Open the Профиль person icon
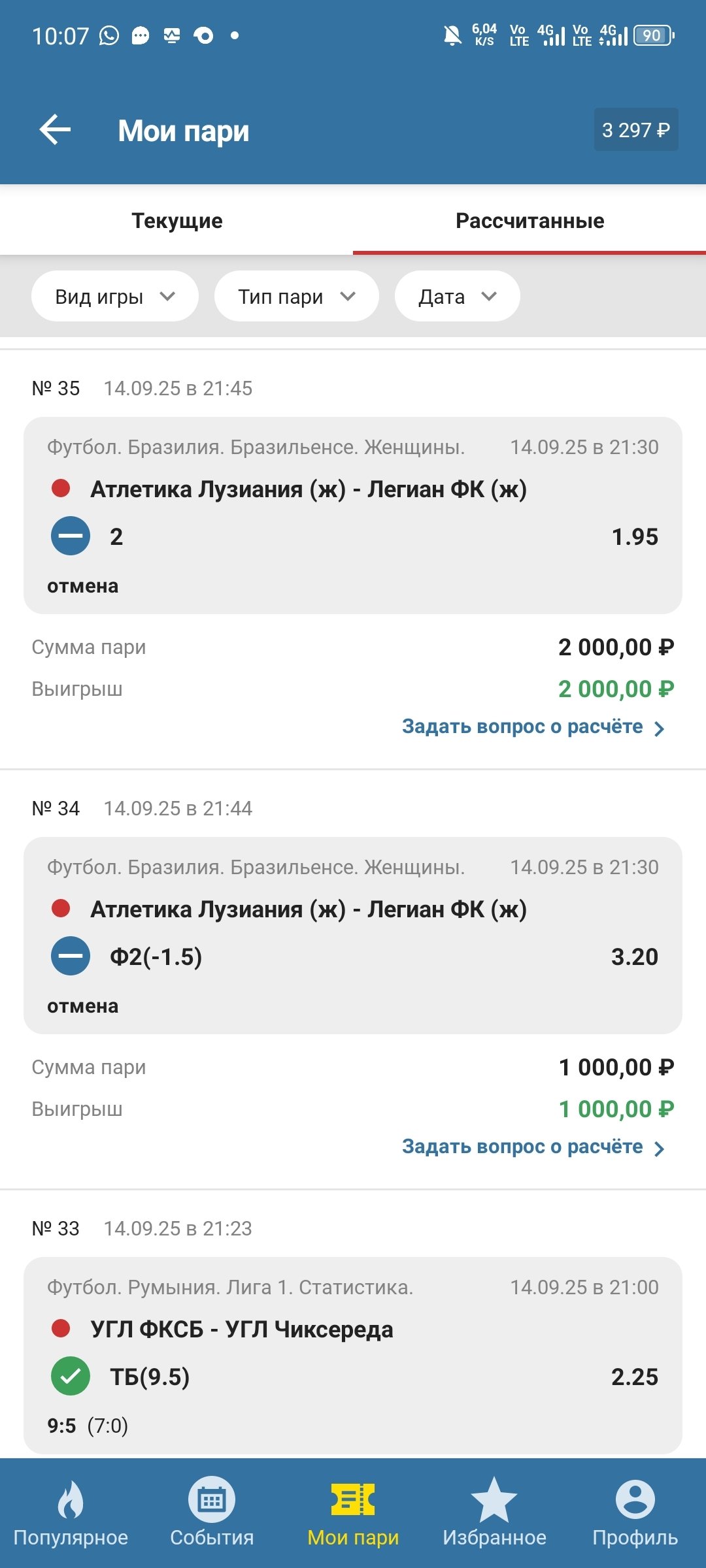This screenshot has height=1568, width=706. click(x=635, y=1499)
